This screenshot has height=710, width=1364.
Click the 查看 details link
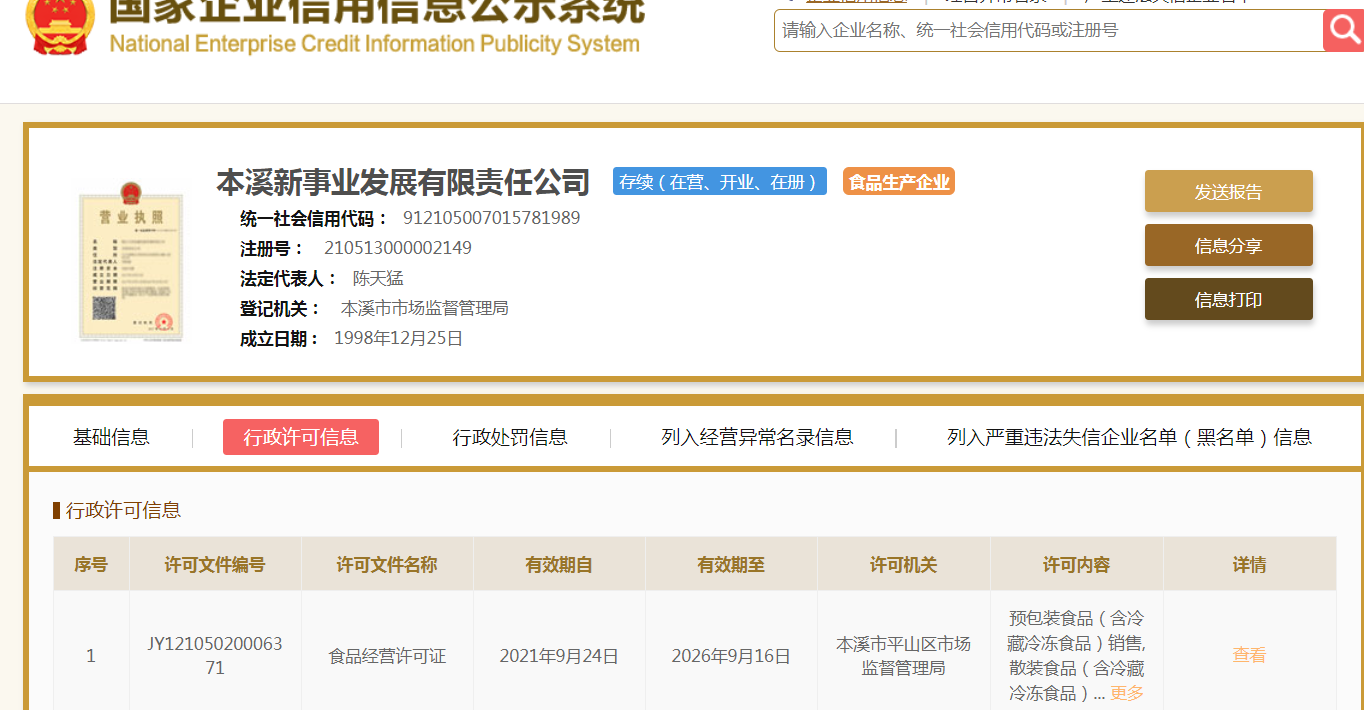pos(1249,655)
